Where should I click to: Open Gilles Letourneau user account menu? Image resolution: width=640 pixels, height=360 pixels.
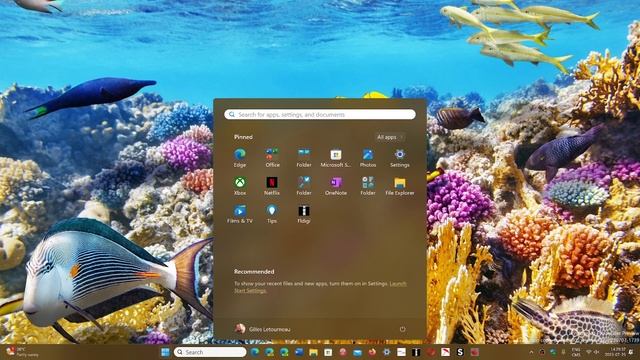click(263, 329)
